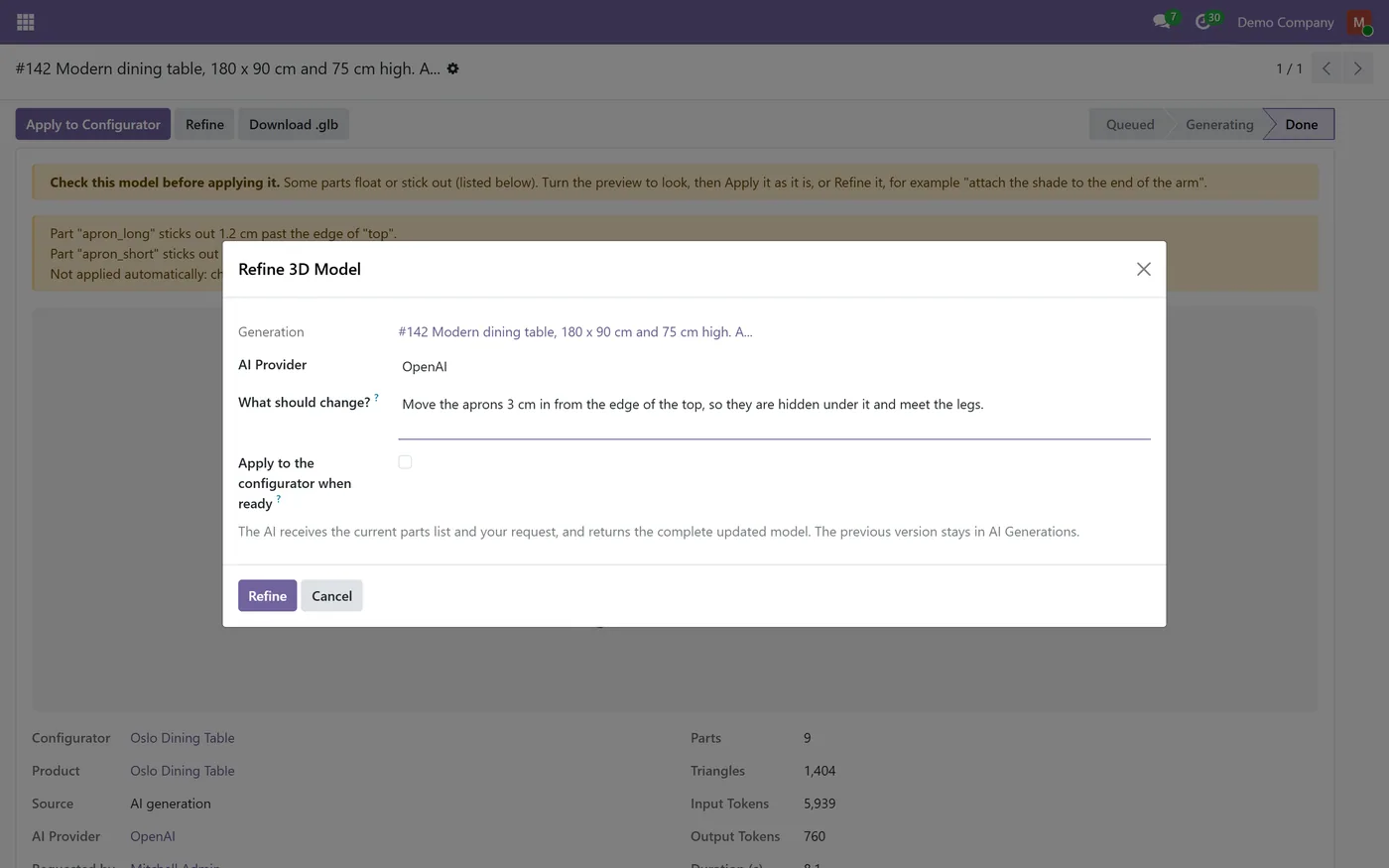Close the Refine 3D Model dialog

1144,269
